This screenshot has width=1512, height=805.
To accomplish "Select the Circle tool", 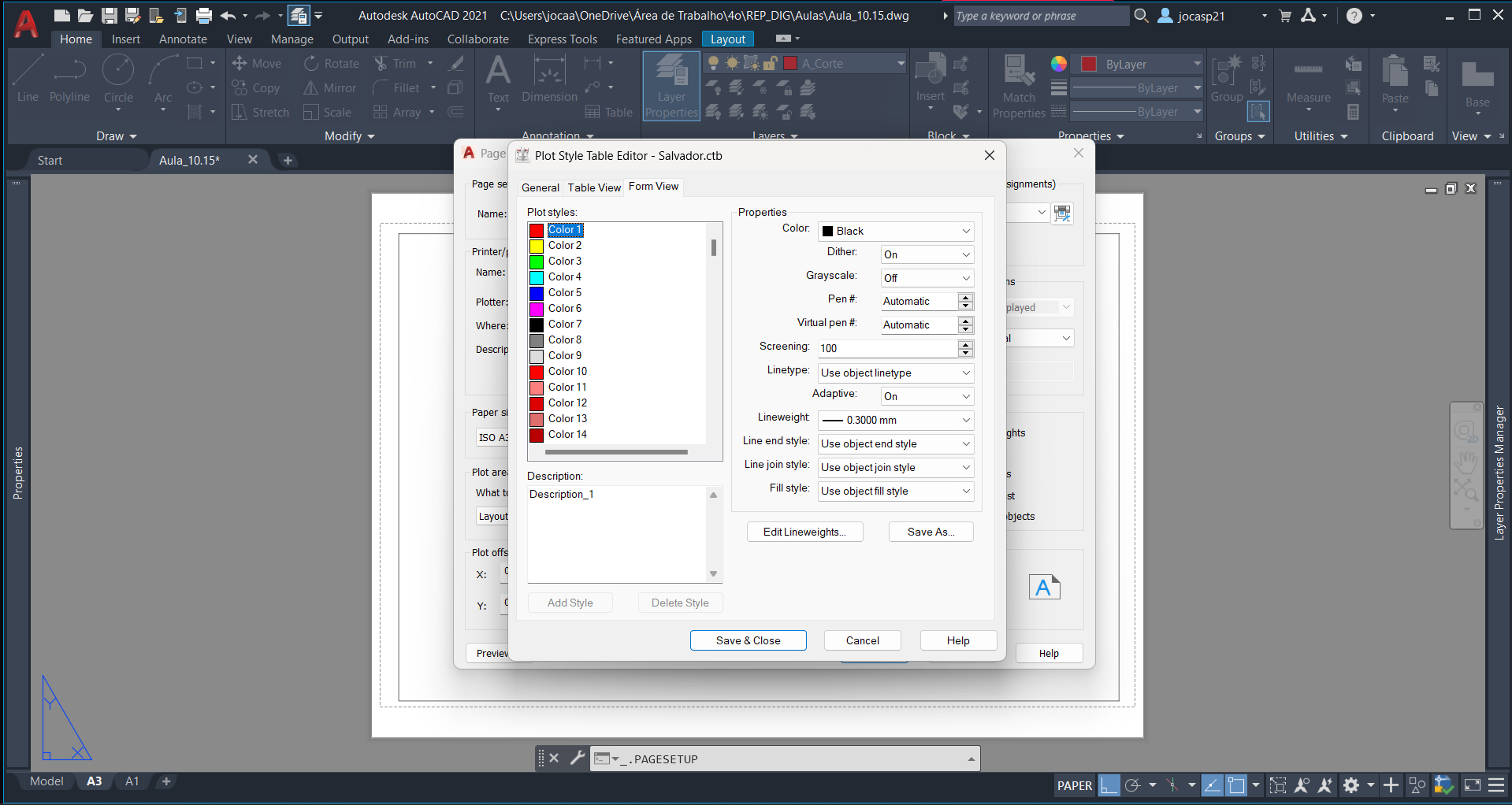I will tap(118, 79).
